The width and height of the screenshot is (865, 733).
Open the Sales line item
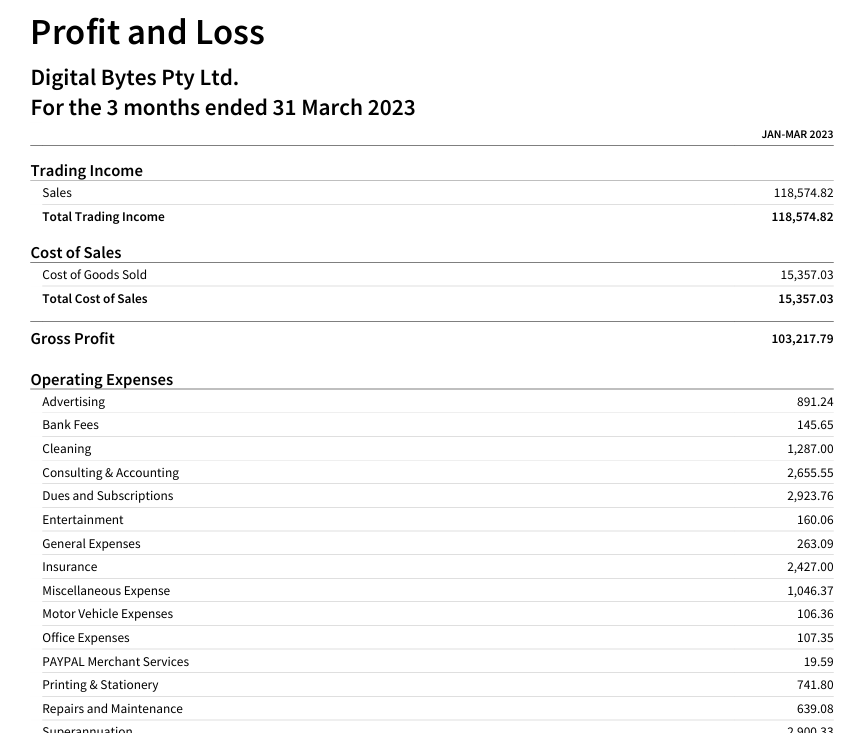(x=57, y=193)
